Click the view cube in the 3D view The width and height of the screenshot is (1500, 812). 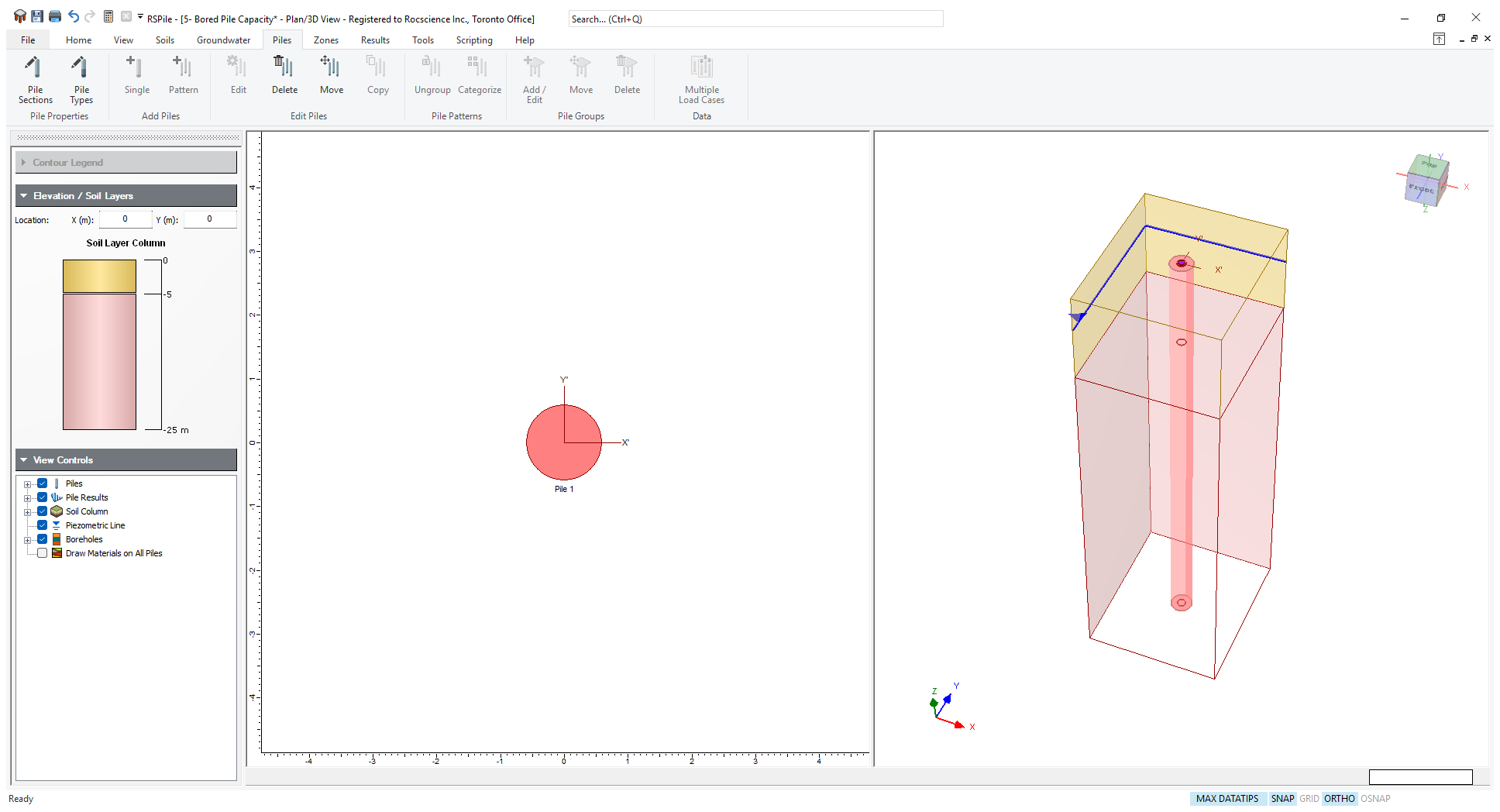point(1426,181)
